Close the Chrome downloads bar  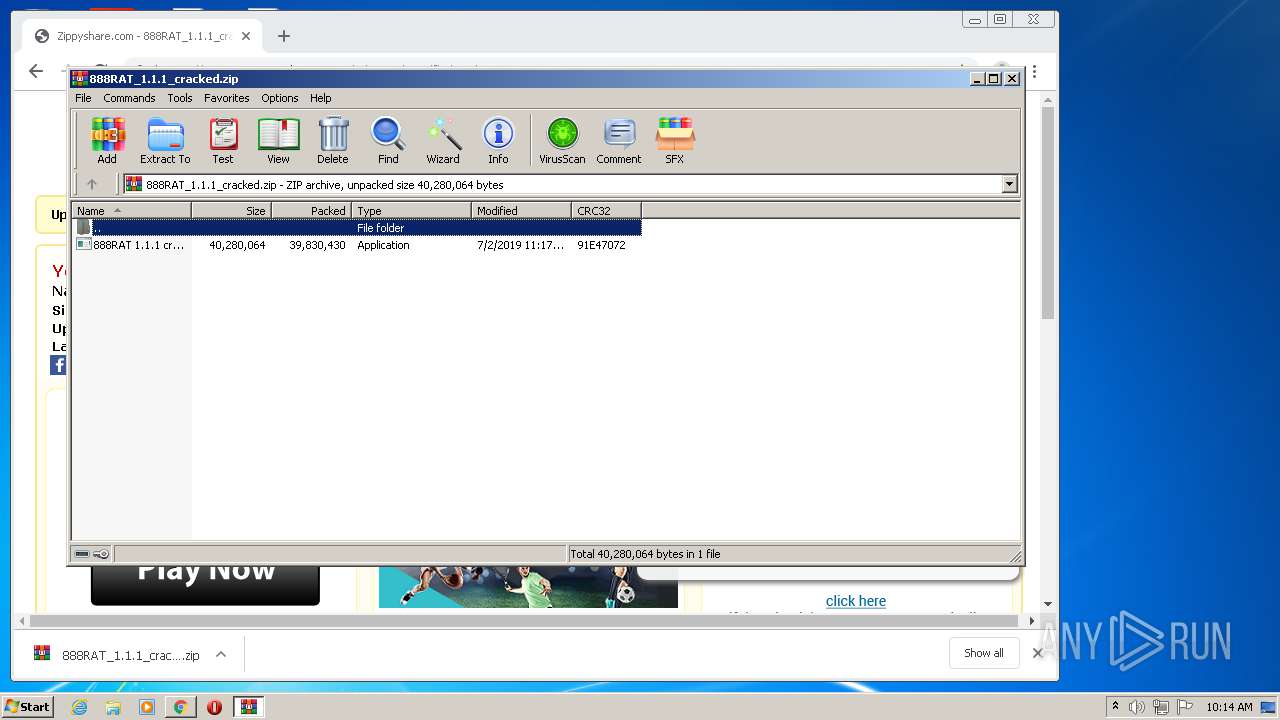tap(1037, 653)
